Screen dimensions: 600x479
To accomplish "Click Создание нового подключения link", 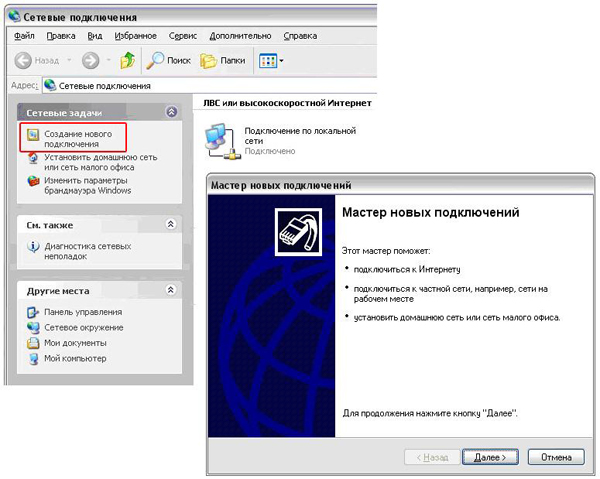I will (78, 139).
